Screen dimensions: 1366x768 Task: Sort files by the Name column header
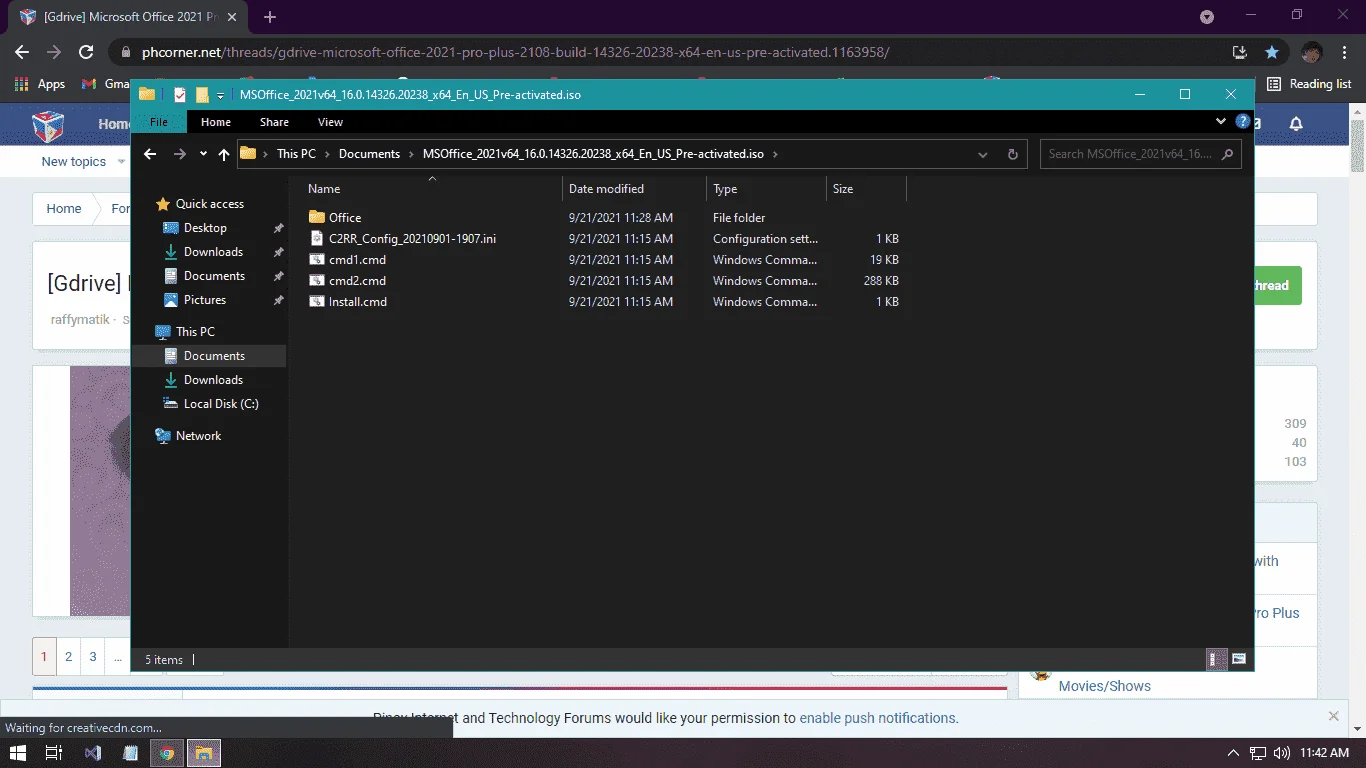coord(324,189)
